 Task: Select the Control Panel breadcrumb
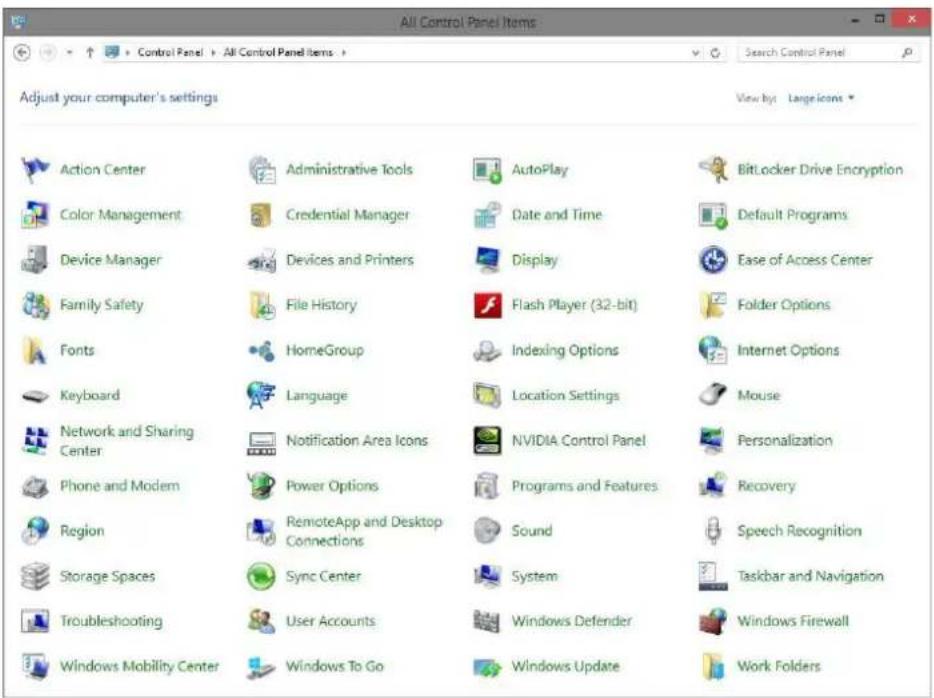click(170, 52)
